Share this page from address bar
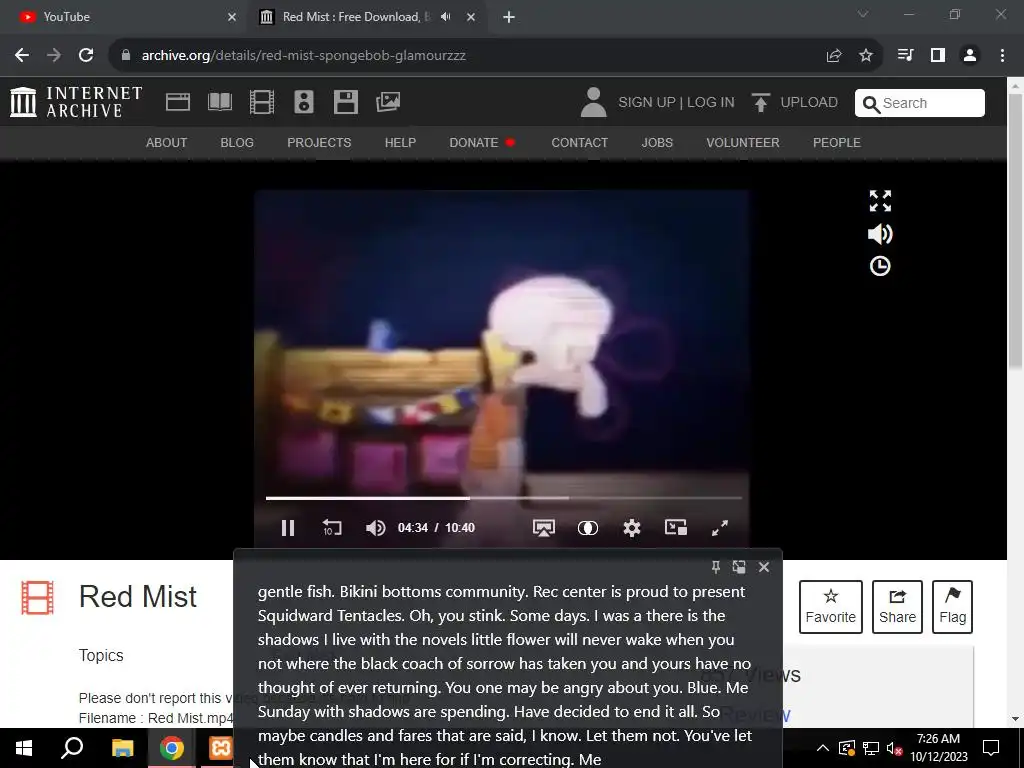 [x=834, y=56]
